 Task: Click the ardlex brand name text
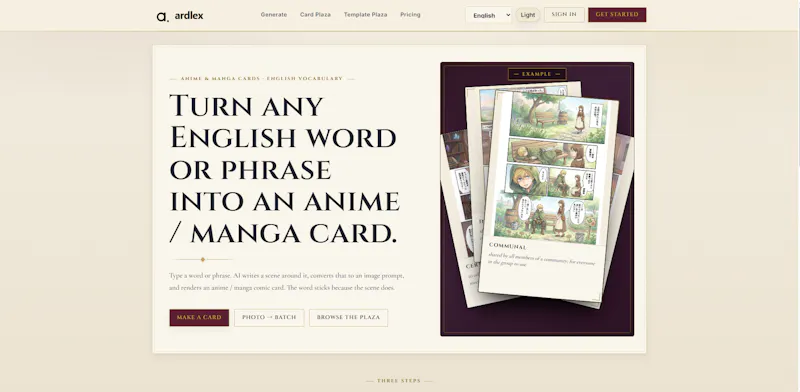point(189,15)
